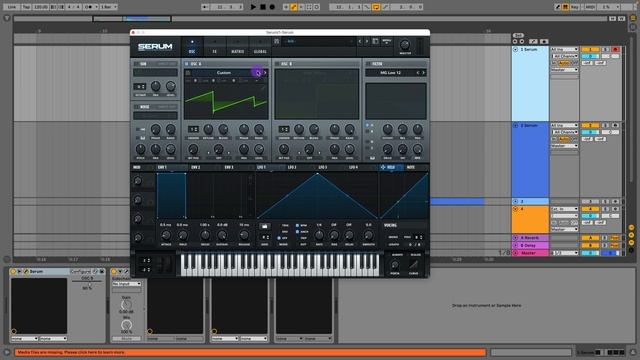Toggle the MIDI map mode button
The image size is (640, 360).
click(x=590, y=7)
